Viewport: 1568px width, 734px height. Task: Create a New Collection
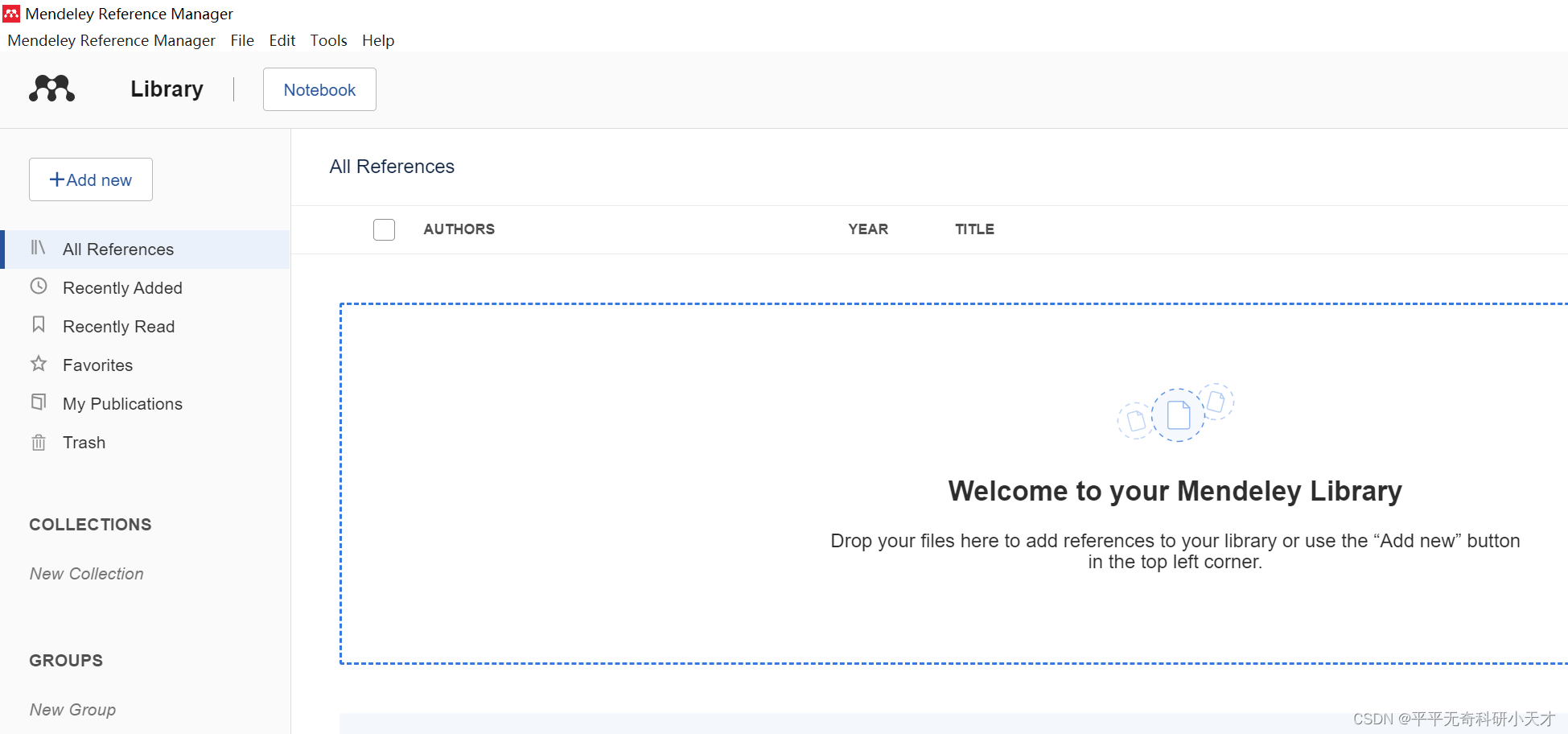pos(87,574)
